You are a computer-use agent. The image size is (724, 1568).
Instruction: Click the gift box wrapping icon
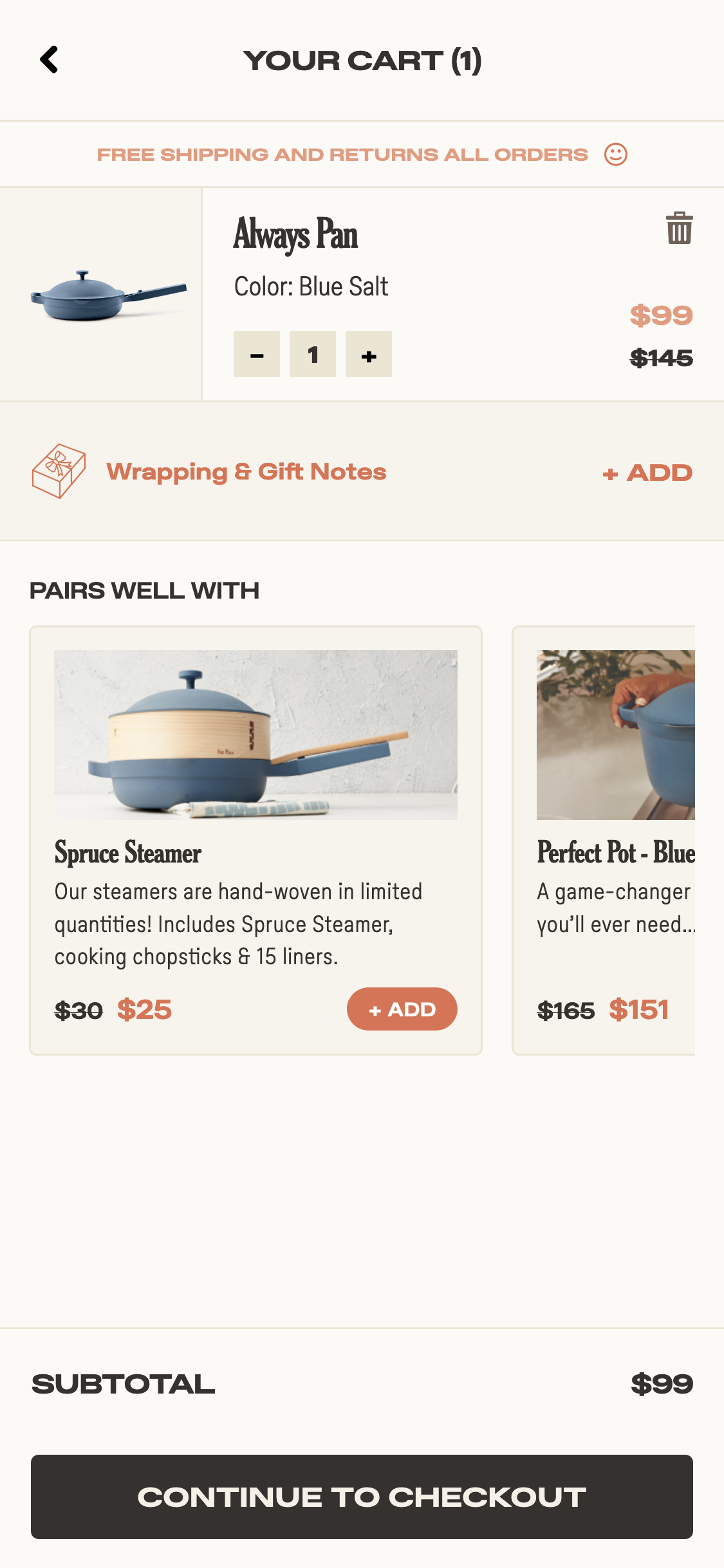tap(58, 472)
